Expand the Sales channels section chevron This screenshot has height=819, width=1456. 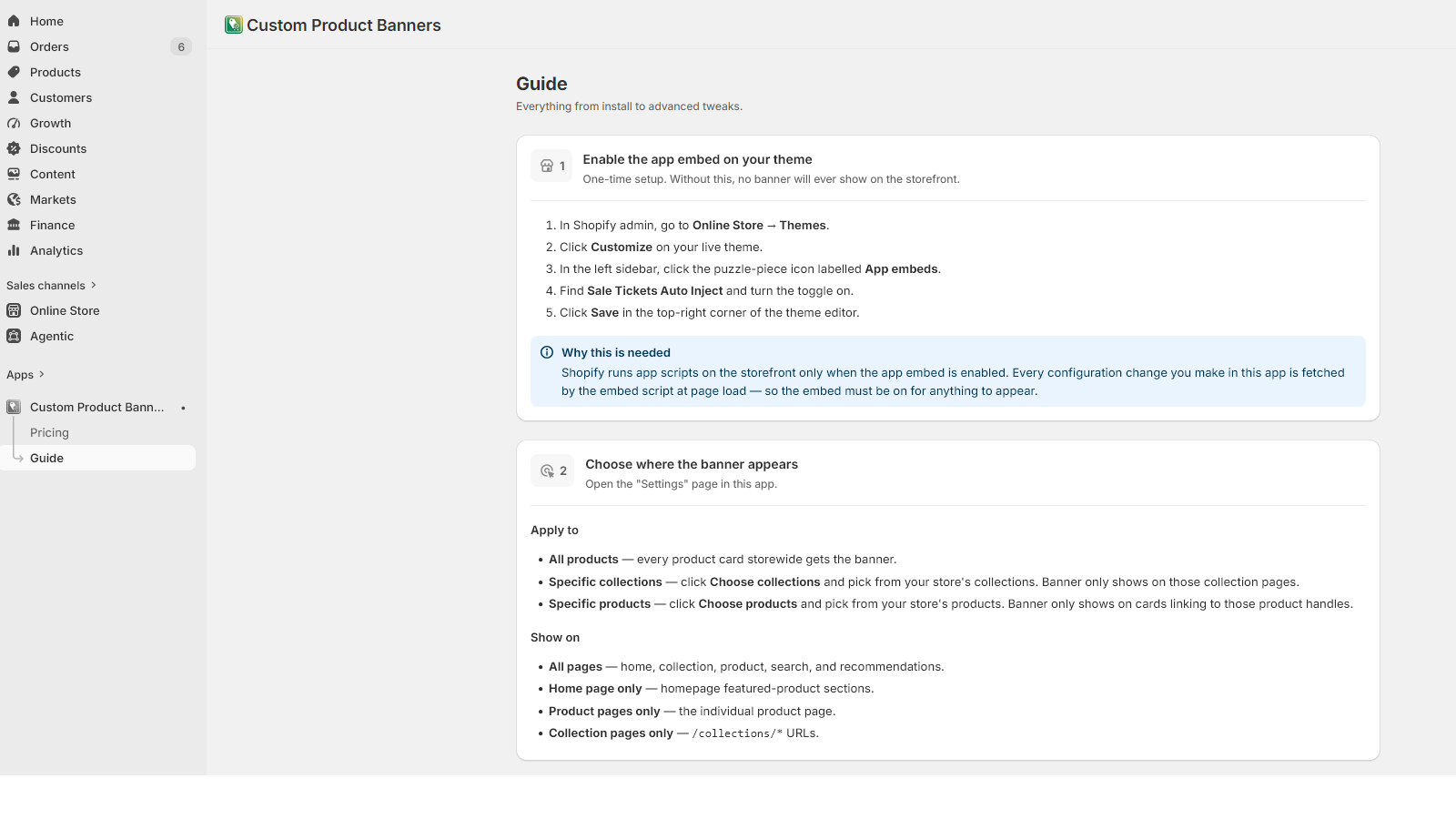coord(93,285)
